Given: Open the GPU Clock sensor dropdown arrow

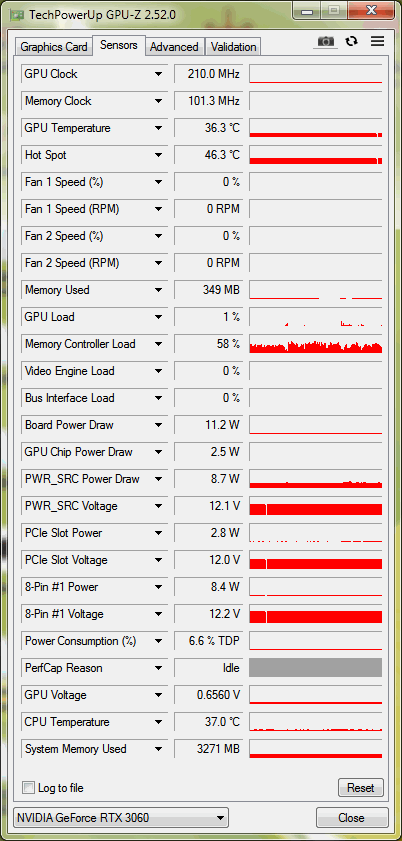Looking at the screenshot, I should (x=158, y=74).
